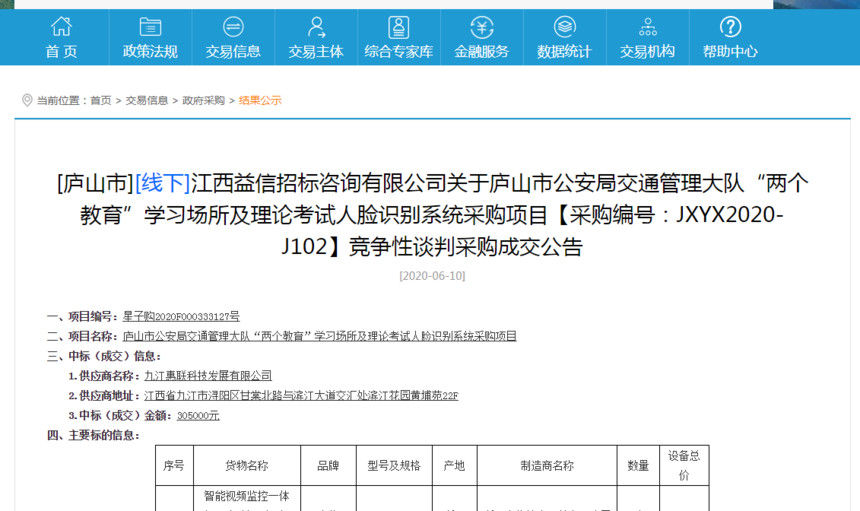Click the supplier address text

click(x=301, y=395)
